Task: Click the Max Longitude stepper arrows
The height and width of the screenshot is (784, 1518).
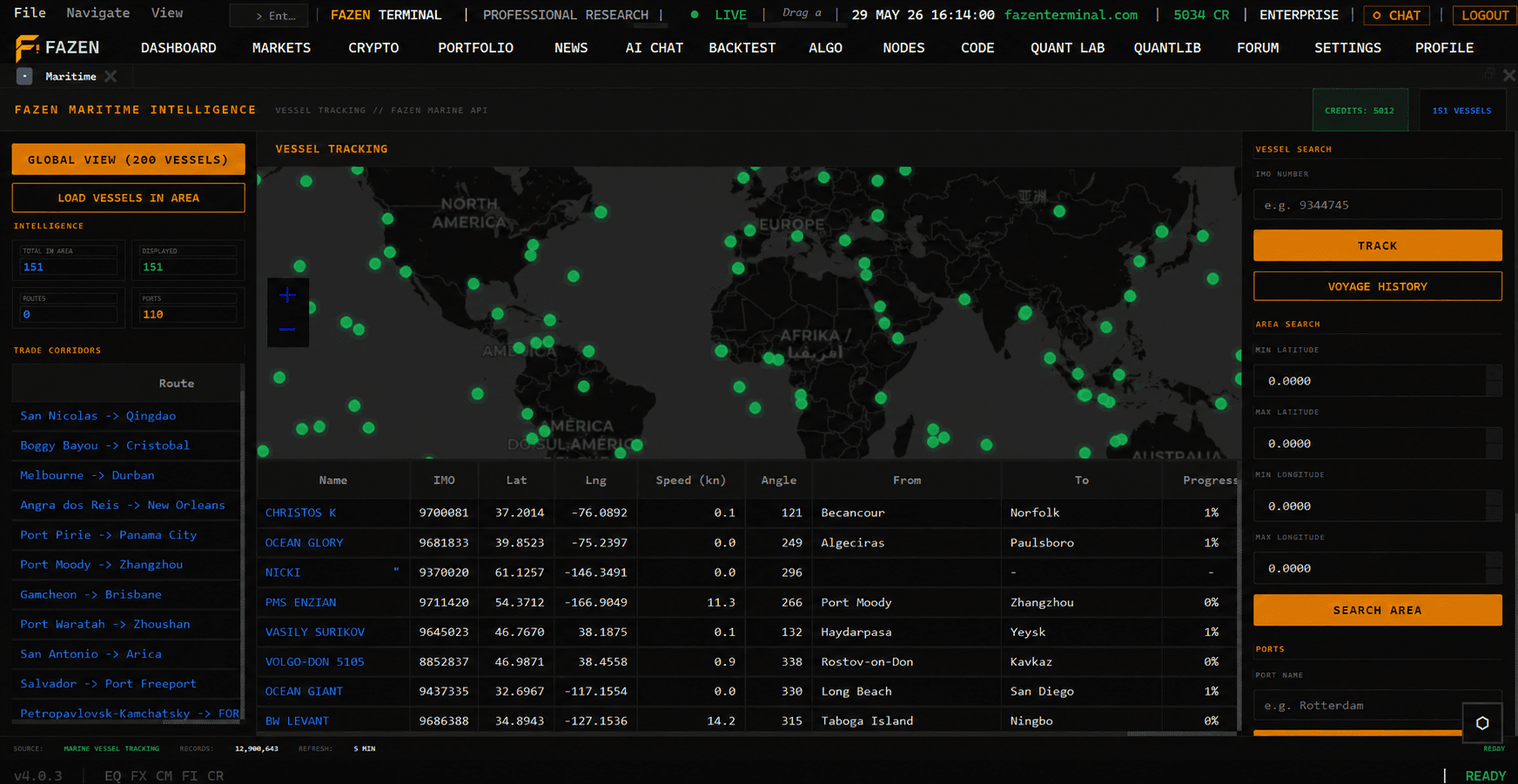Action: tap(1494, 568)
